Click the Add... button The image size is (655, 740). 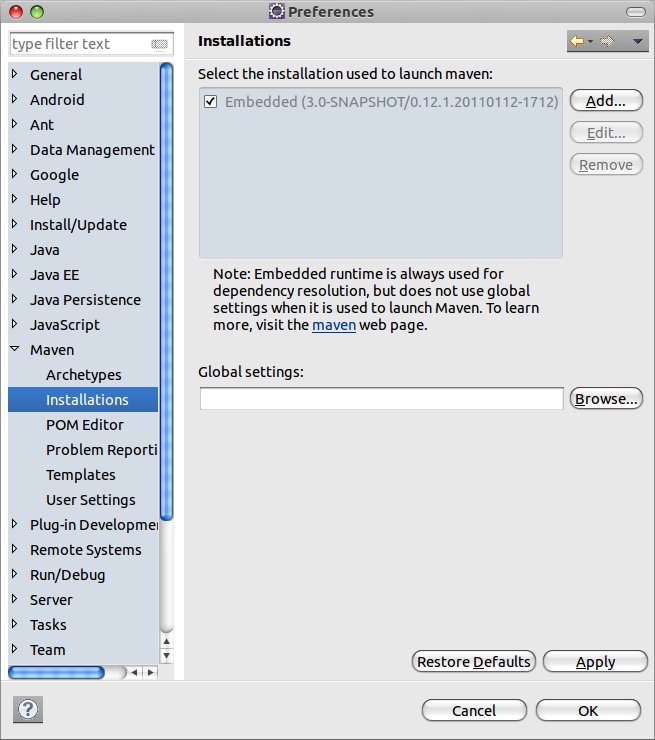click(x=606, y=101)
